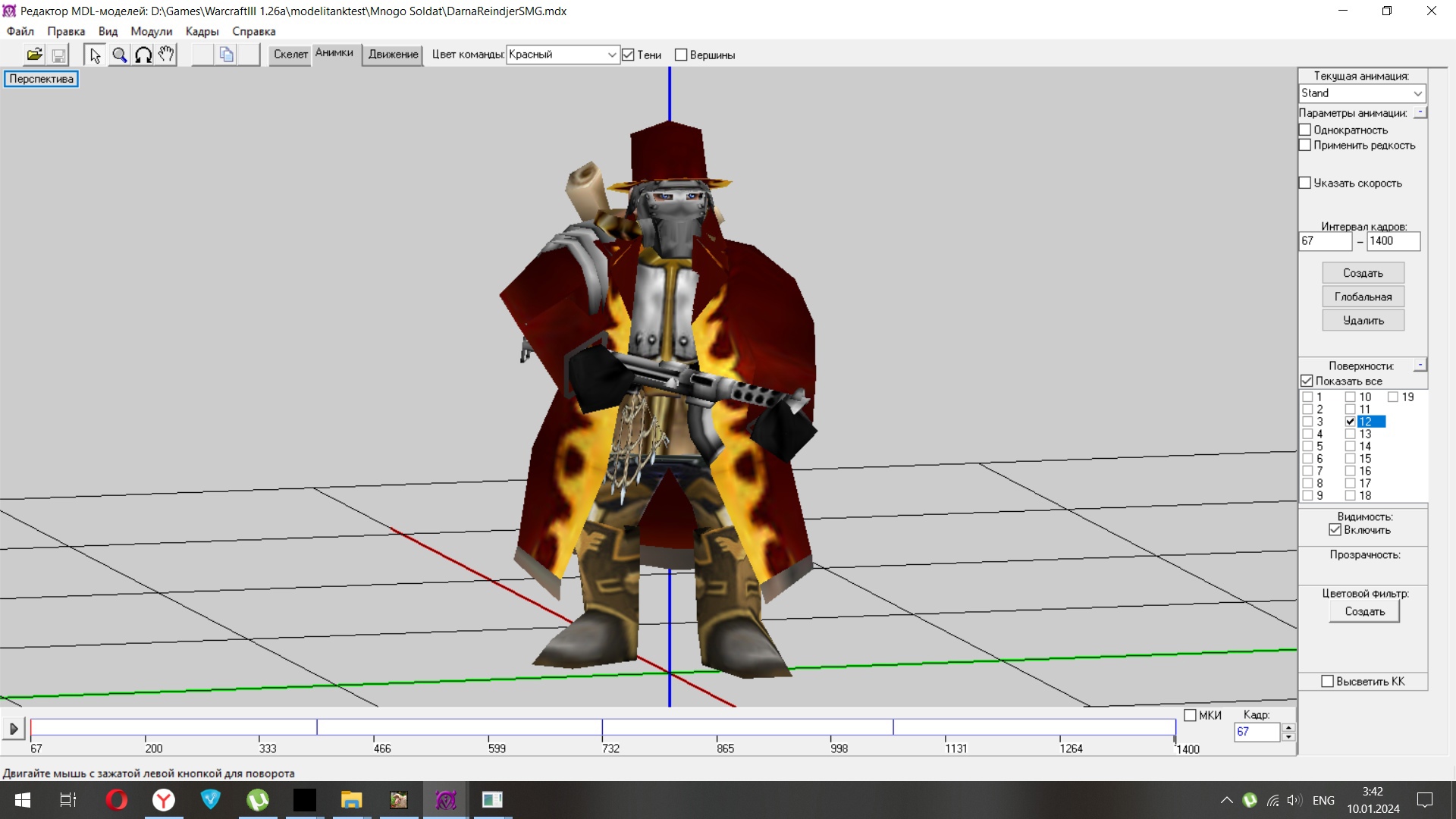Click Создать under Цветовой фильтр
Image resolution: width=1456 pixels, height=819 pixels.
pyautogui.click(x=1364, y=611)
